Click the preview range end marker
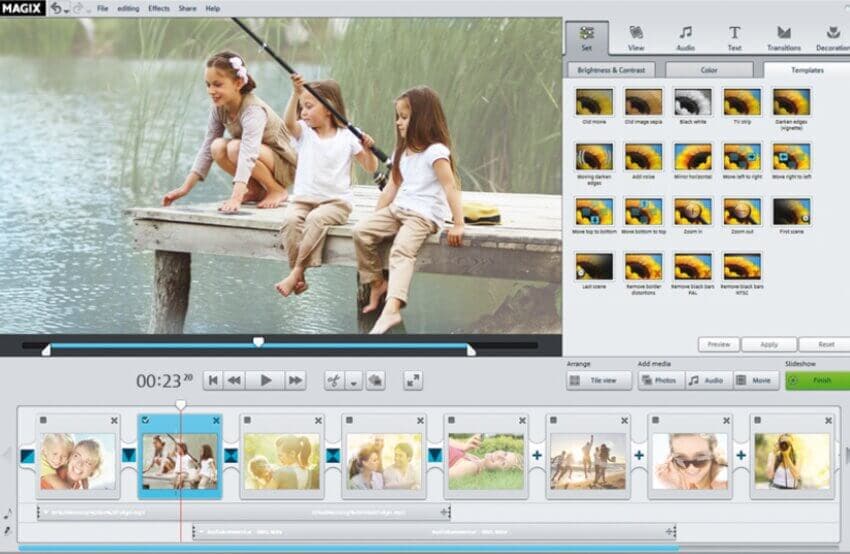The image size is (850, 554). pyautogui.click(x=471, y=350)
